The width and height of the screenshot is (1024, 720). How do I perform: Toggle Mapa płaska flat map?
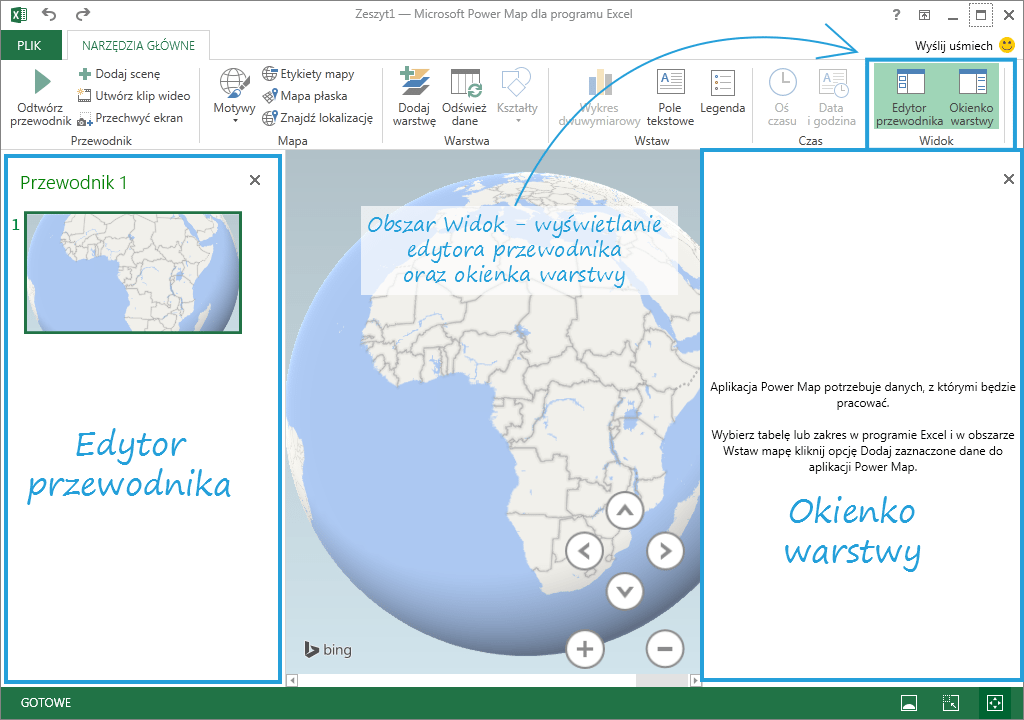click(x=305, y=96)
